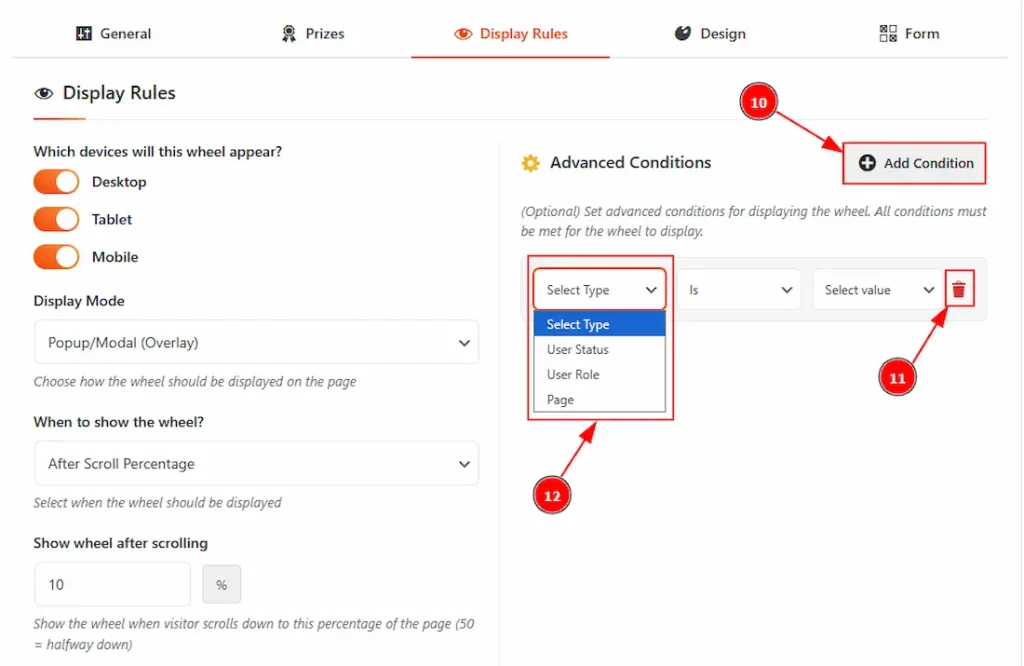
Task: Open the 'Select value' condition dropdown
Action: [877, 290]
